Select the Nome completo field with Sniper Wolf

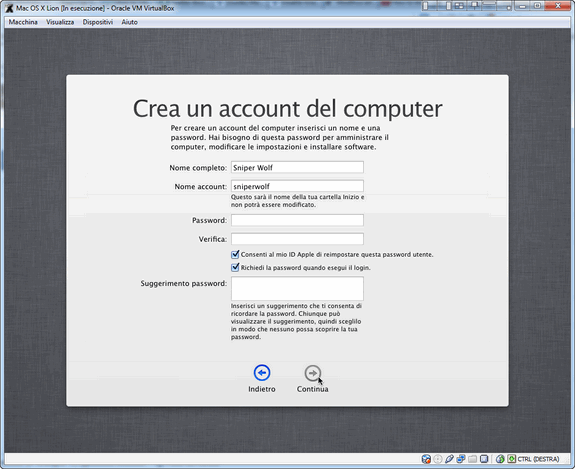point(297,167)
